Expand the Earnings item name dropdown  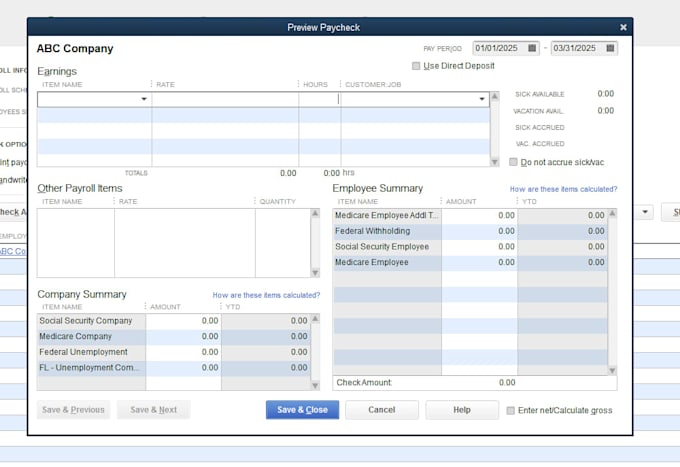144,99
